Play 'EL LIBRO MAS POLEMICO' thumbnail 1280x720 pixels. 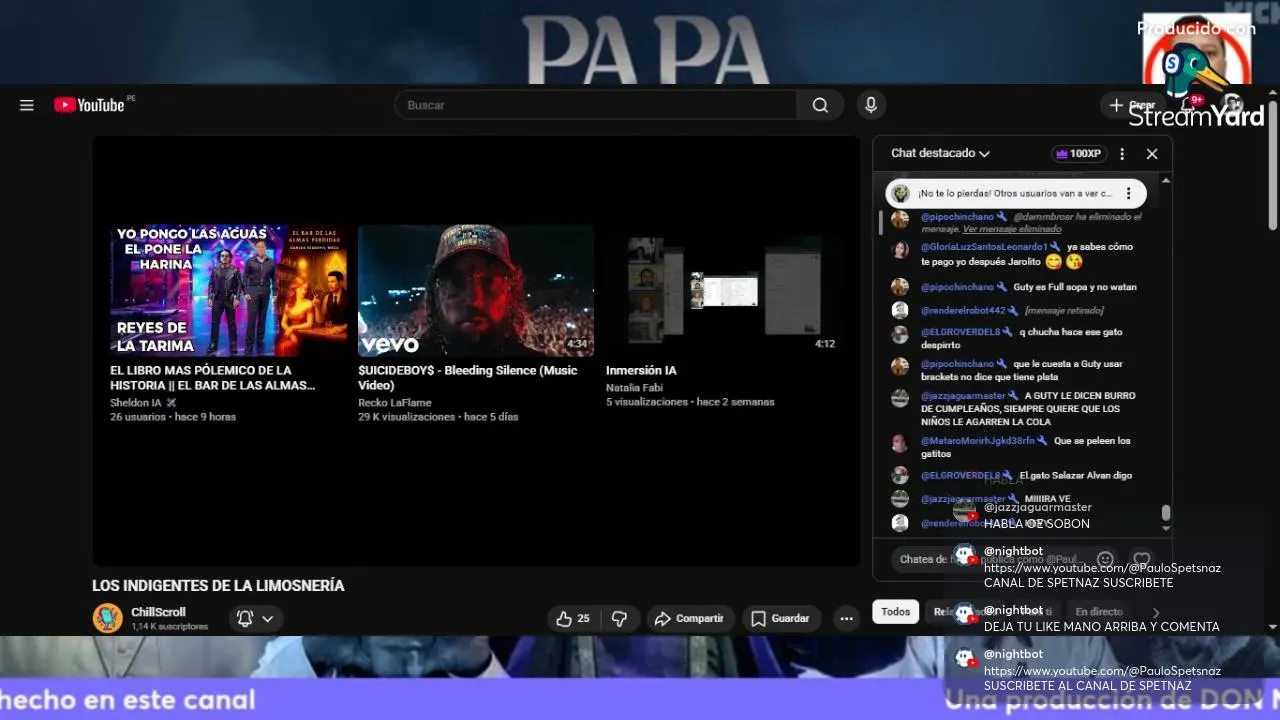[229, 290]
